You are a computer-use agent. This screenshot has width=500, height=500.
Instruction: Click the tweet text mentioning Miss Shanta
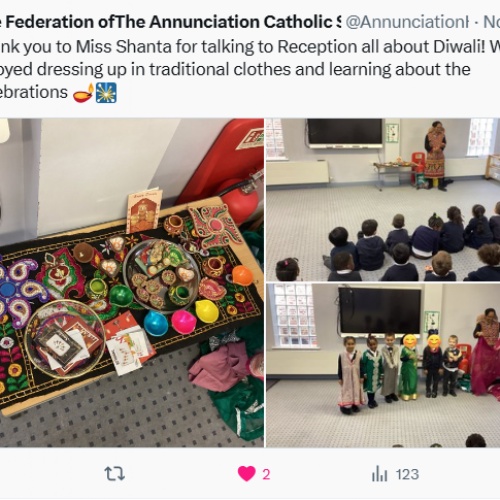point(250,47)
